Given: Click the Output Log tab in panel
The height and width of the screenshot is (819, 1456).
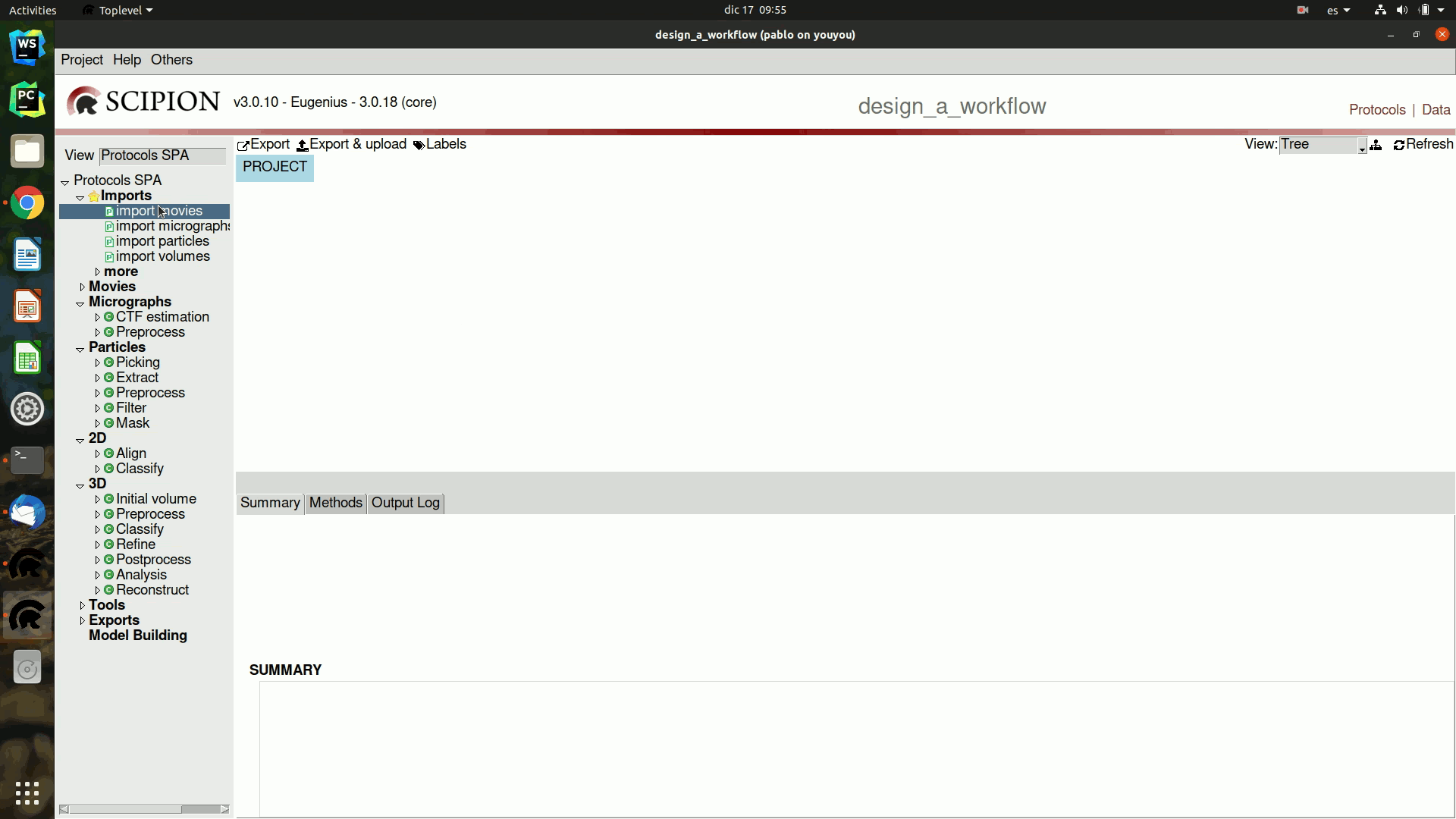Looking at the screenshot, I should click(x=404, y=502).
